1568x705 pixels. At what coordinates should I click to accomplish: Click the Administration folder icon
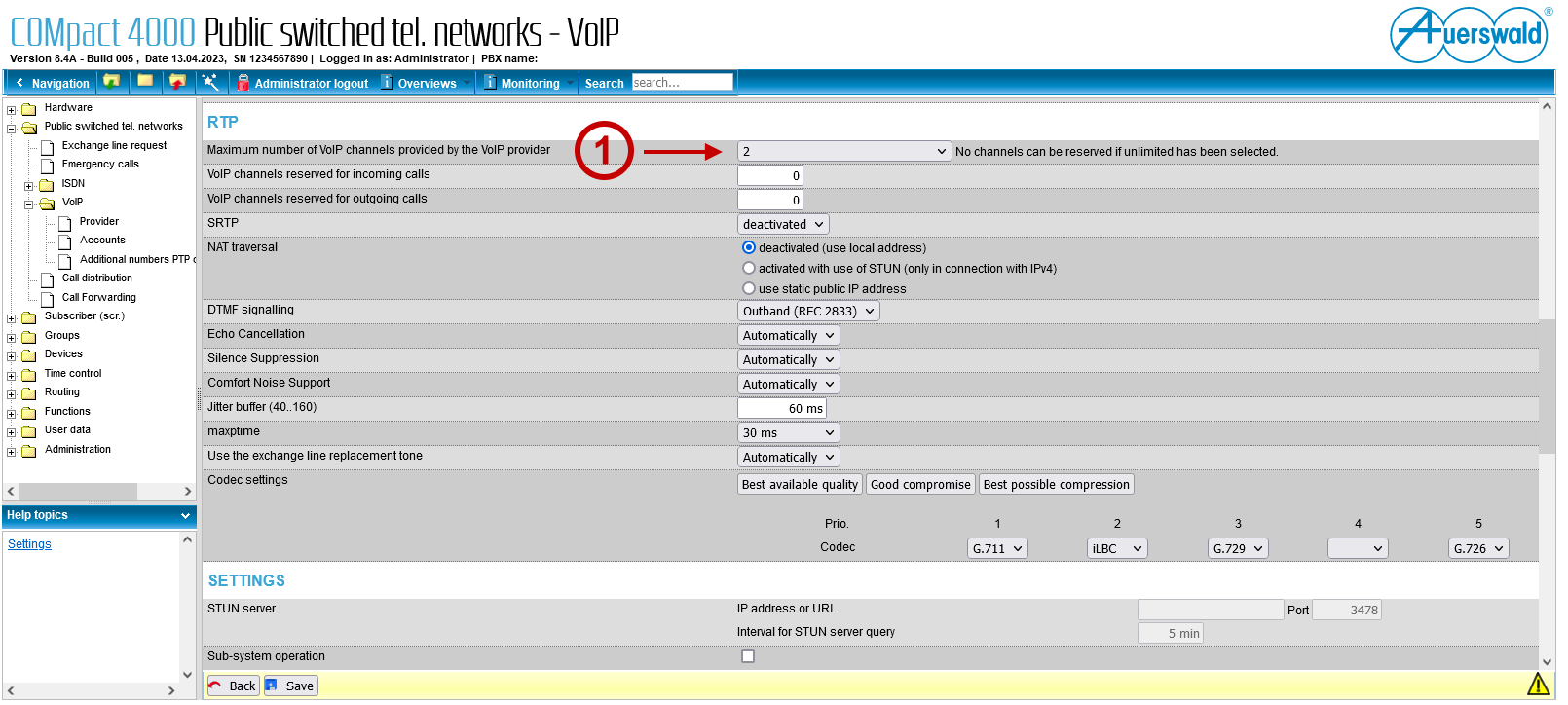point(29,451)
